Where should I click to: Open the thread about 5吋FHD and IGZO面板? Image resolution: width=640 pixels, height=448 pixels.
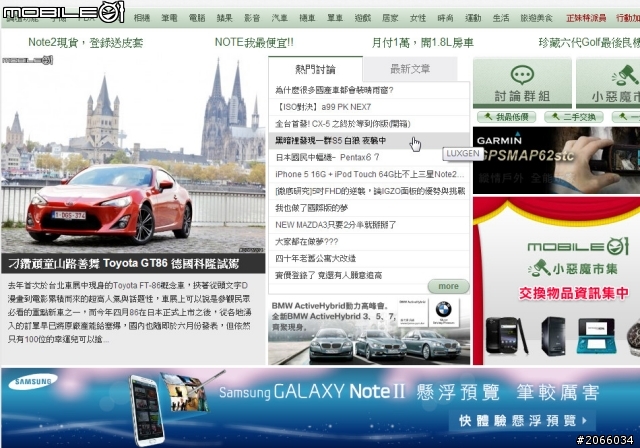370,191
